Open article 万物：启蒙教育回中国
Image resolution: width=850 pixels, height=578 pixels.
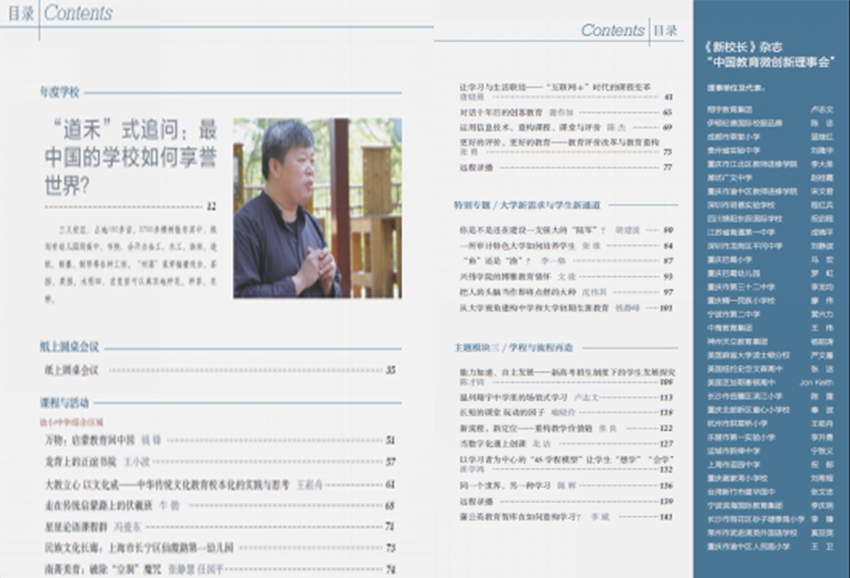click(90, 440)
